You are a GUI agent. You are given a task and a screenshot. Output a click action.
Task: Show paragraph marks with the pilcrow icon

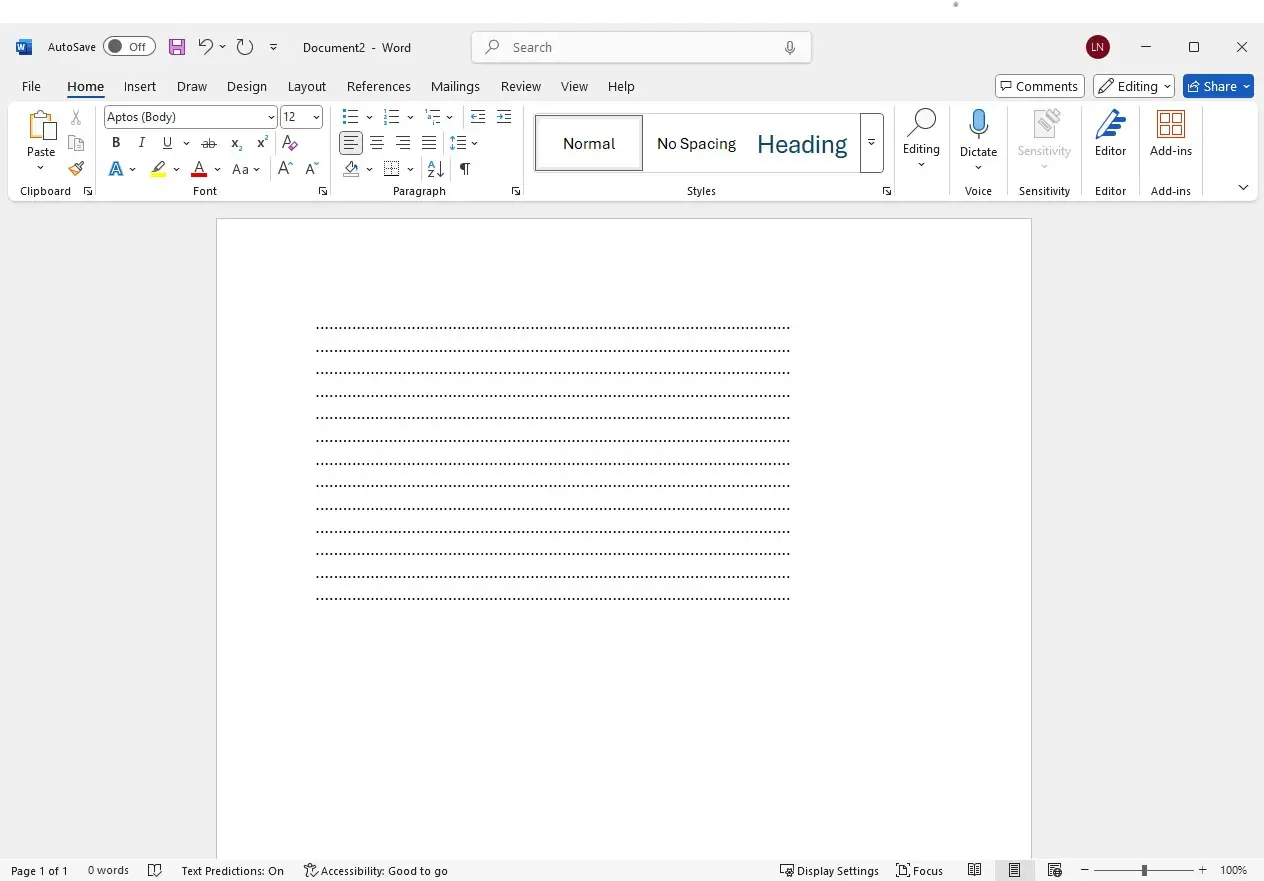(x=465, y=169)
